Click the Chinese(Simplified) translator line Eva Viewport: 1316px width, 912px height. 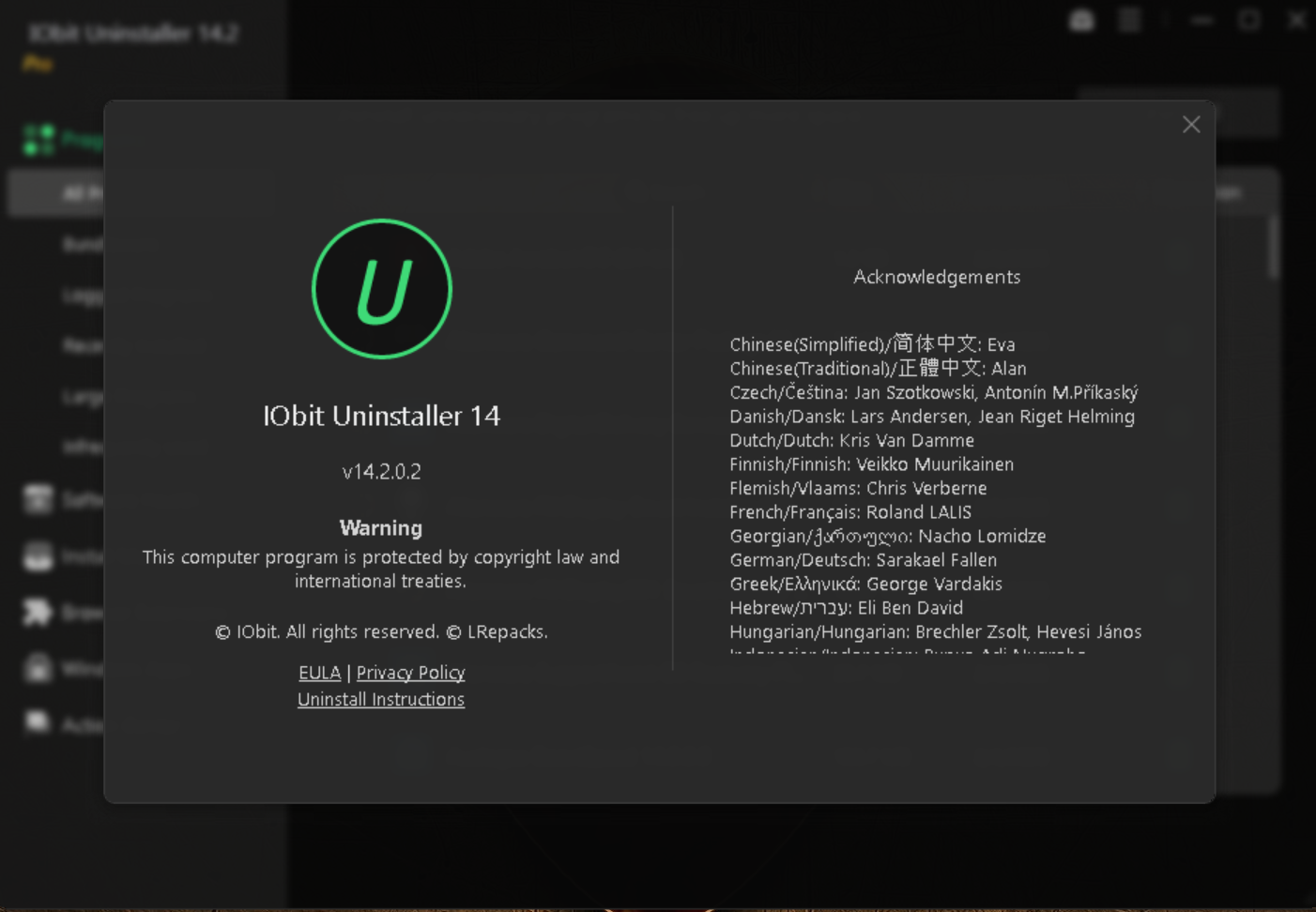pyautogui.click(x=872, y=344)
